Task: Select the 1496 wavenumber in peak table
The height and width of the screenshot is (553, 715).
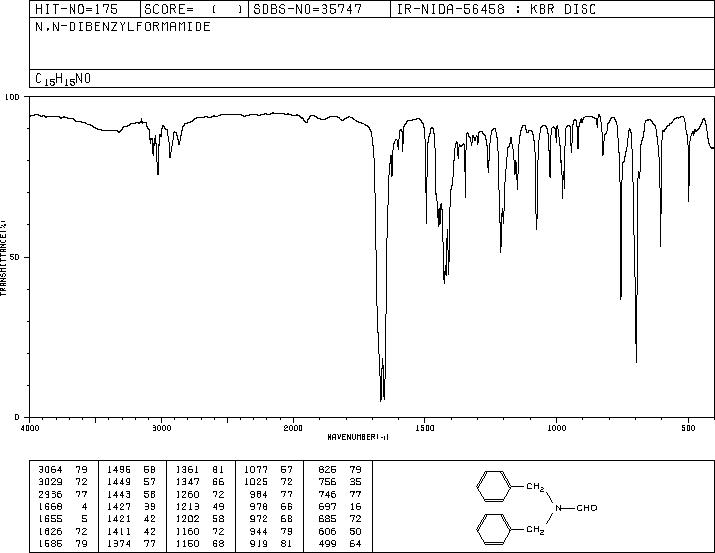Action: 119,470
